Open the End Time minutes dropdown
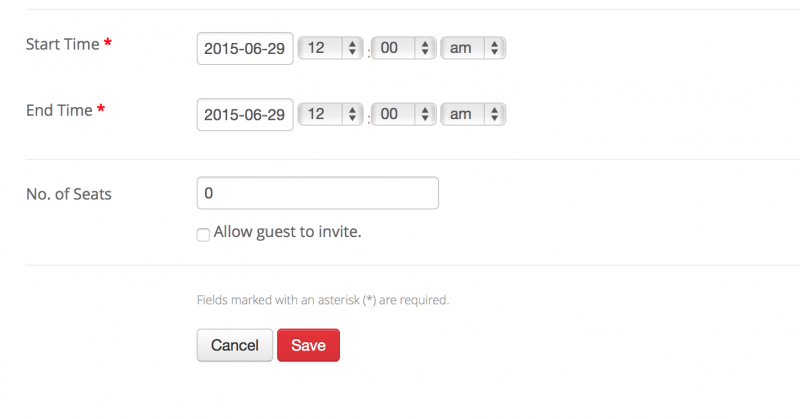 404,114
